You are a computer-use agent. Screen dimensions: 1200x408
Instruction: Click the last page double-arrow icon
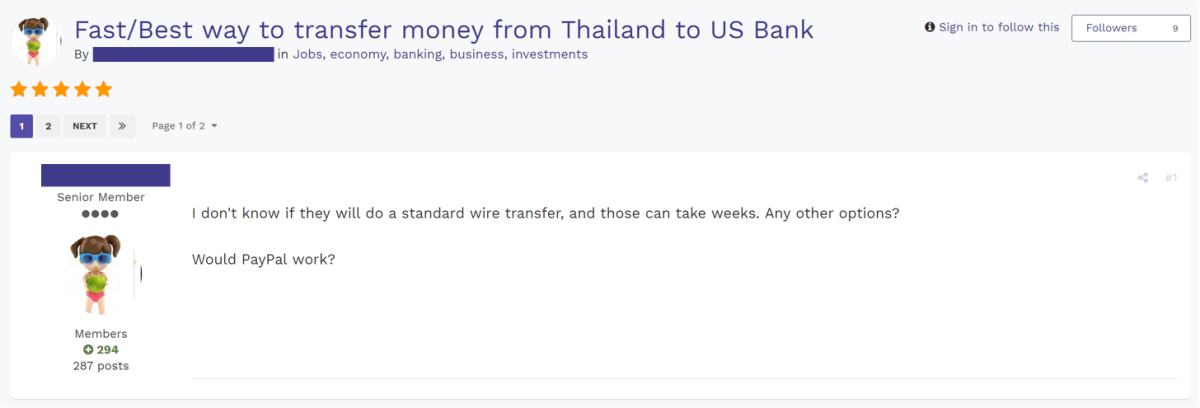(x=122, y=126)
